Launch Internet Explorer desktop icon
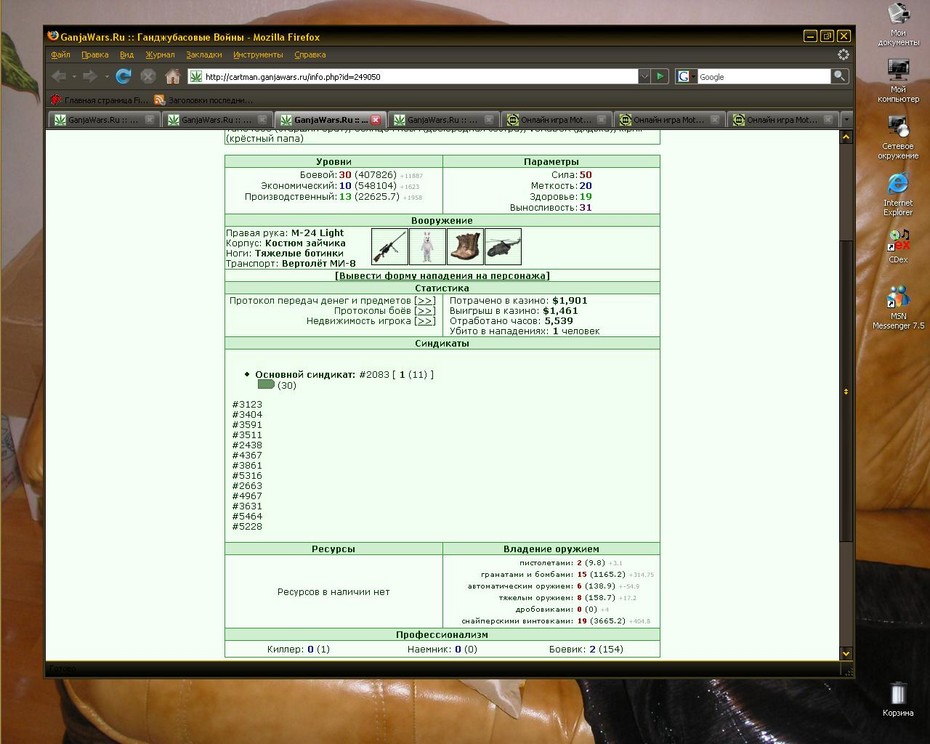This screenshot has height=744, width=930. pos(898,194)
